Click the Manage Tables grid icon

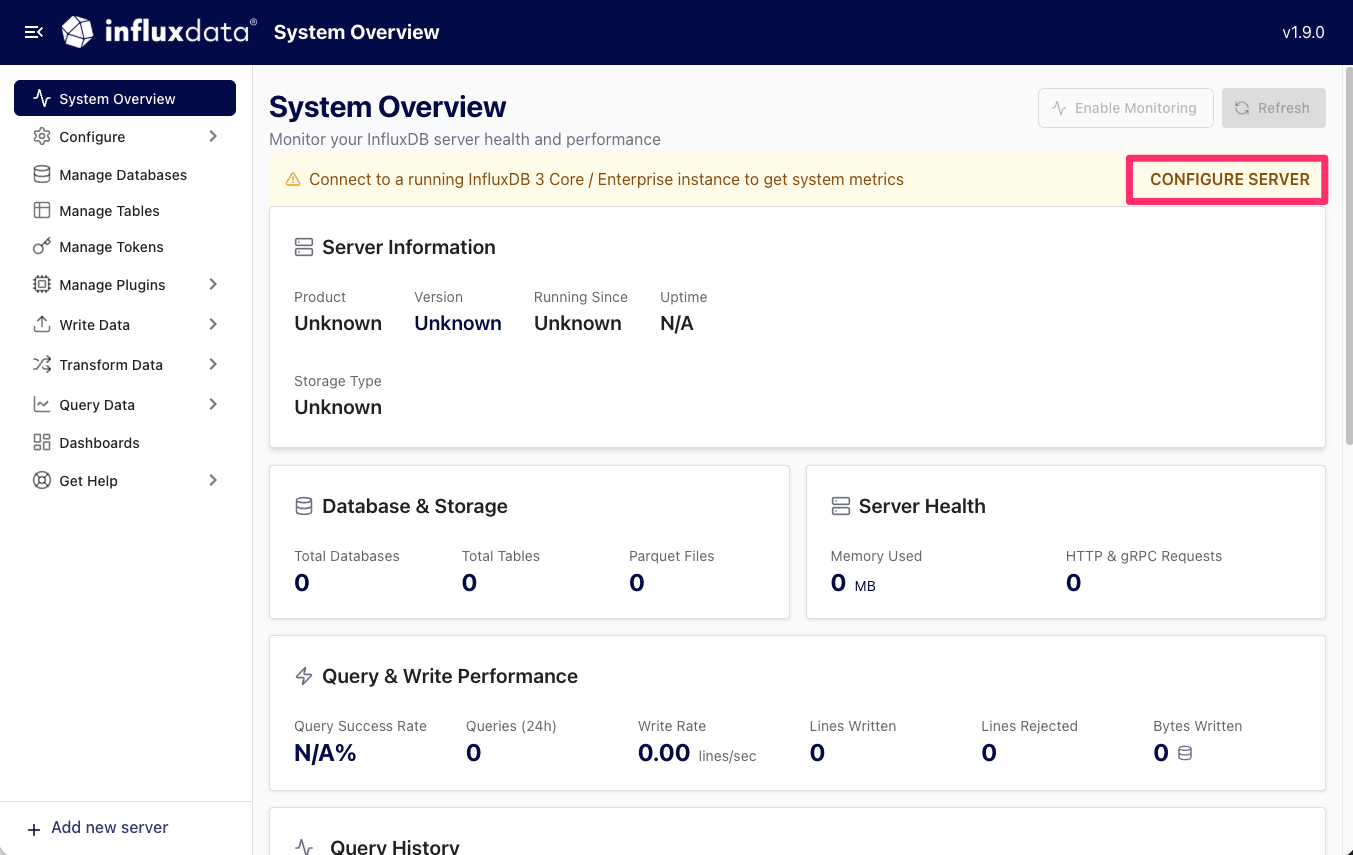(42, 211)
